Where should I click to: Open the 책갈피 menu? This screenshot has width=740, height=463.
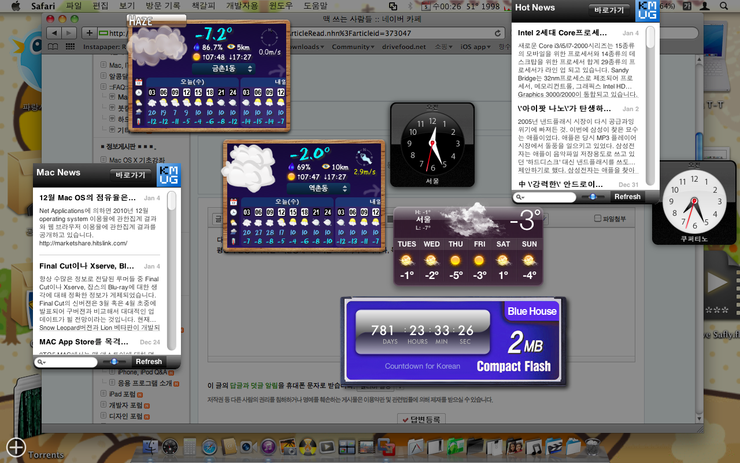tap(203, 6)
